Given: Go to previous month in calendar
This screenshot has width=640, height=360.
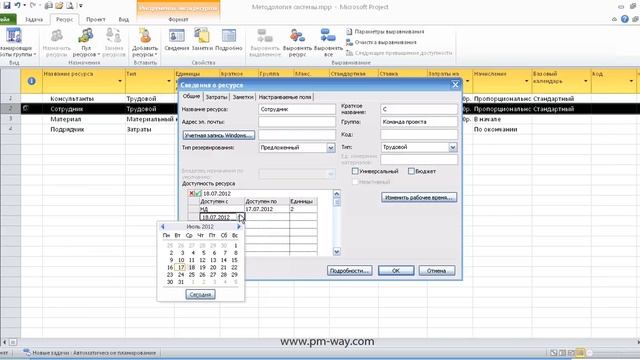Looking at the screenshot, I should [x=162, y=227].
